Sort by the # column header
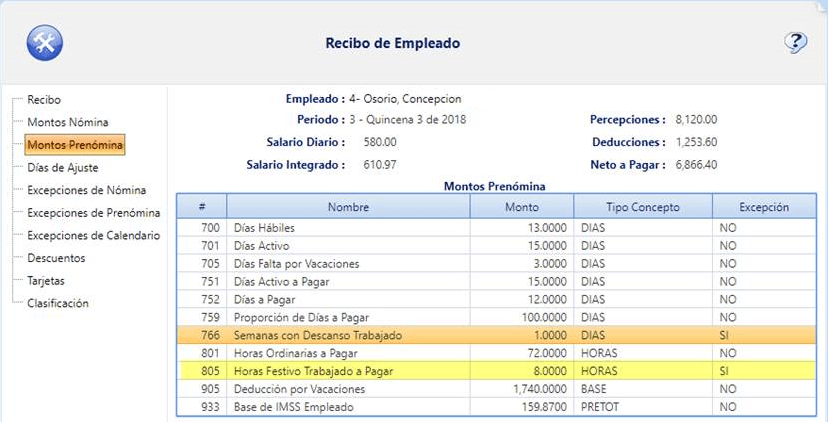 [x=202, y=207]
